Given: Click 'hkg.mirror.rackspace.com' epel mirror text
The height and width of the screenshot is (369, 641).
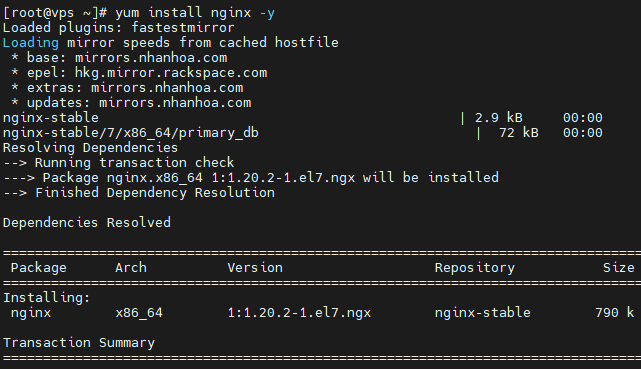Looking at the screenshot, I should 171,73.
